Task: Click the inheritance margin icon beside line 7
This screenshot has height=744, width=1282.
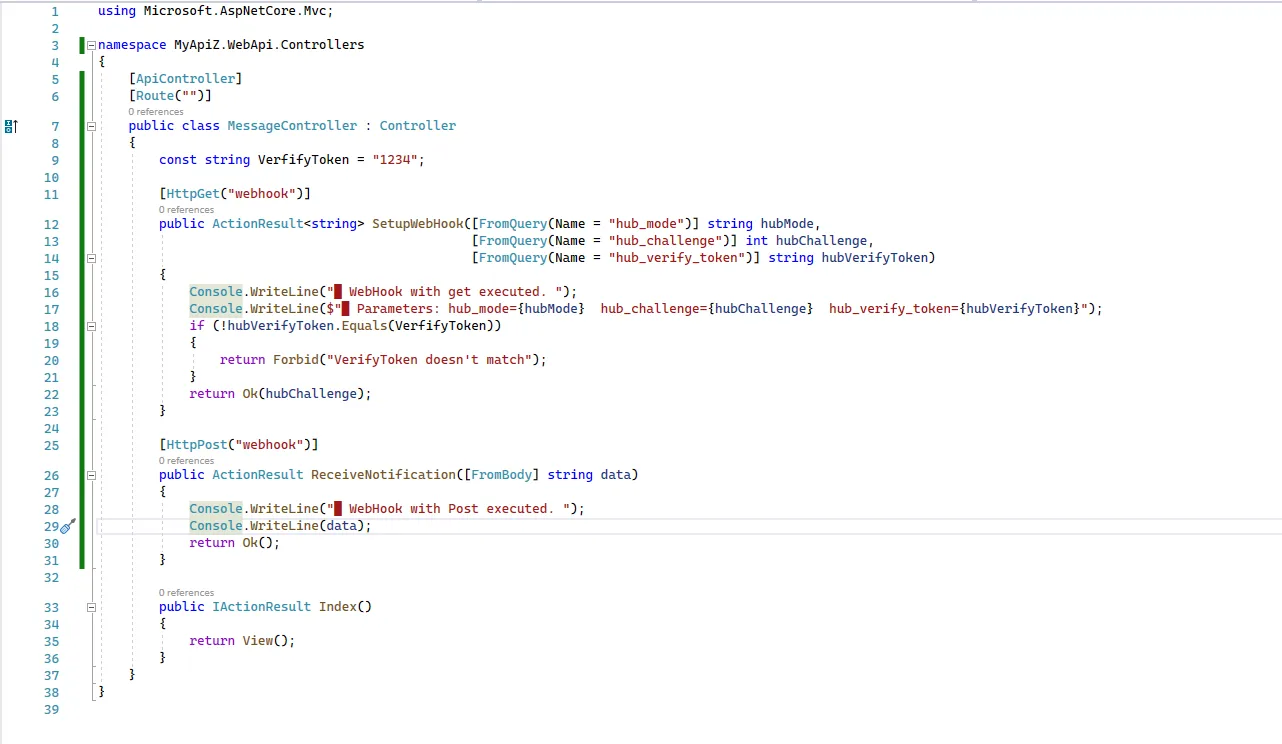Action: click(x=11, y=126)
